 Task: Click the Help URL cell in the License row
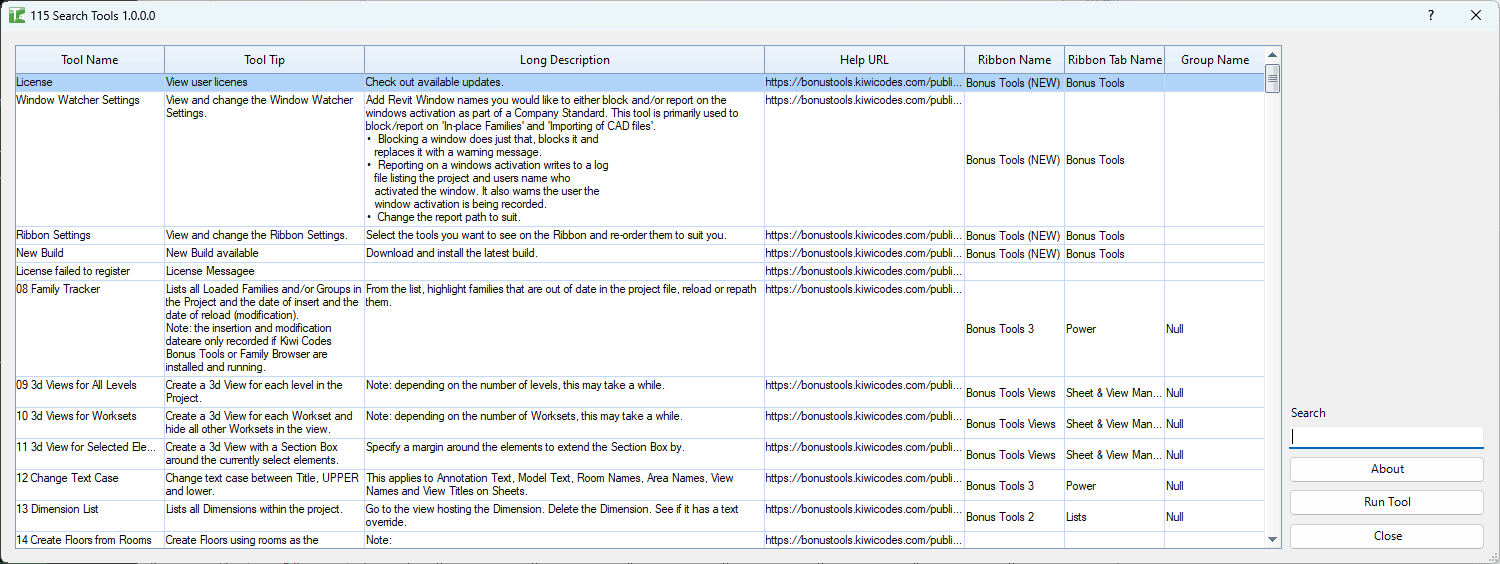pyautogui.click(x=865, y=82)
